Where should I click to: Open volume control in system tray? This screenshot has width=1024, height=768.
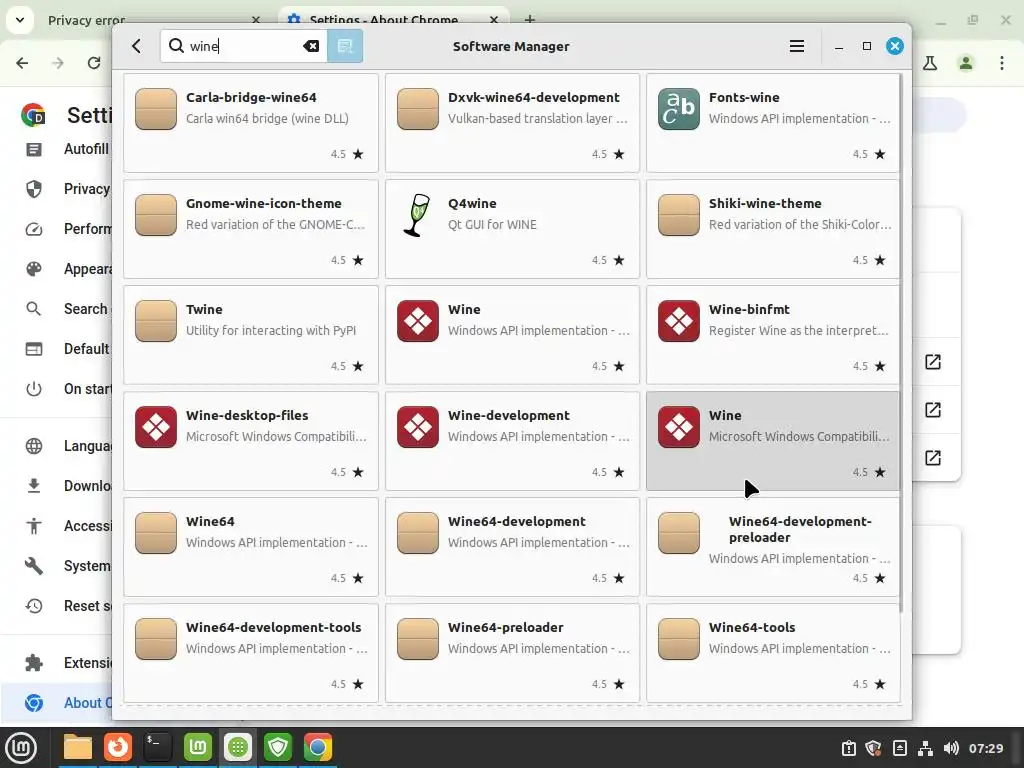coord(951,748)
